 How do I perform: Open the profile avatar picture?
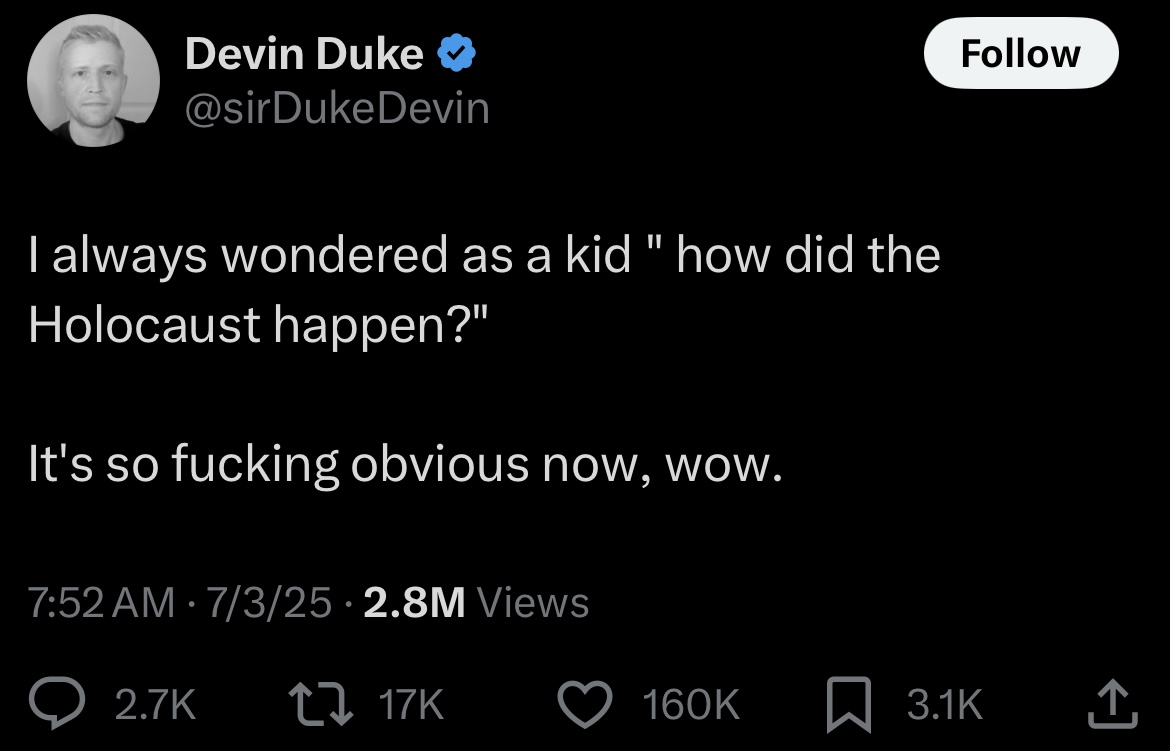click(x=93, y=80)
